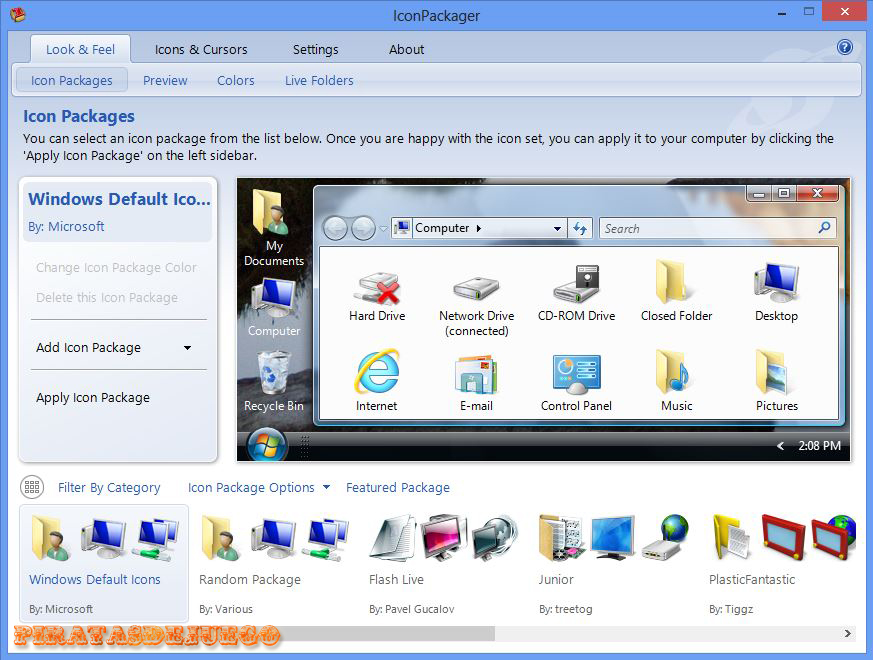Click Featured Package link
873x660 pixels.
pyautogui.click(x=398, y=487)
